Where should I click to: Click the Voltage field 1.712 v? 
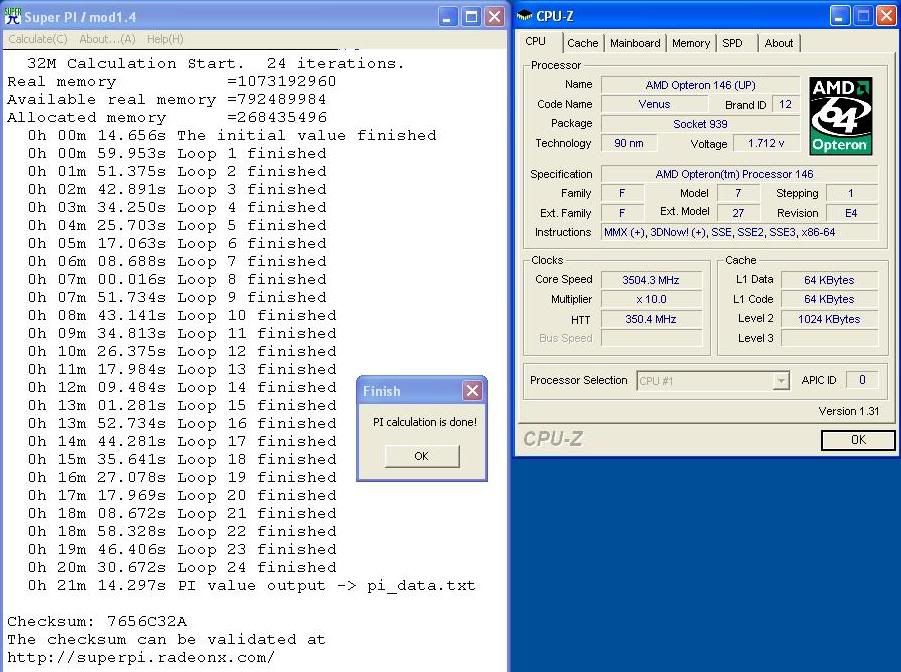coord(766,143)
